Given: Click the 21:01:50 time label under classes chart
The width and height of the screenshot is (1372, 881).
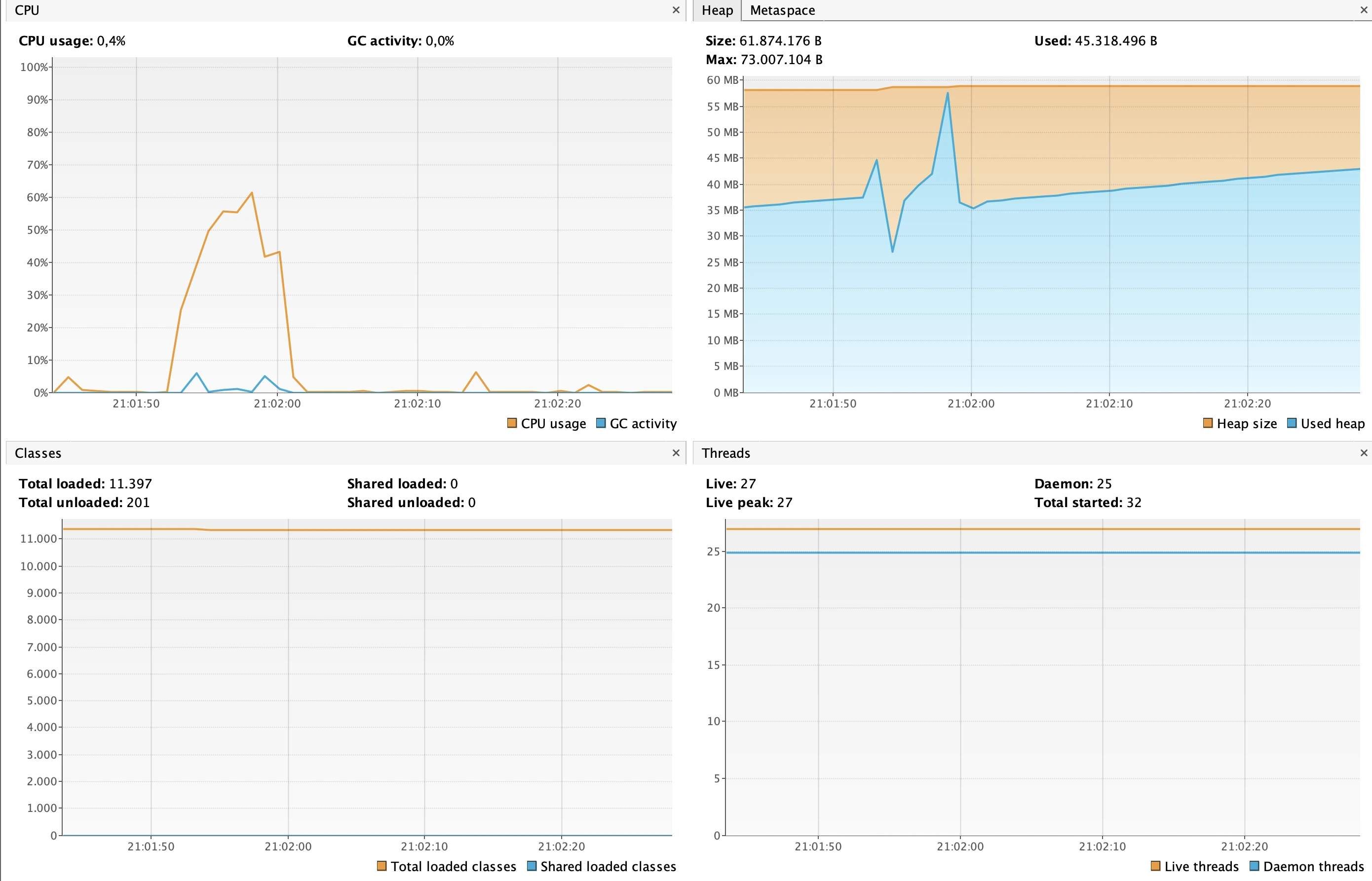Looking at the screenshot, I should pyautogui.click(x=151, y=846).
